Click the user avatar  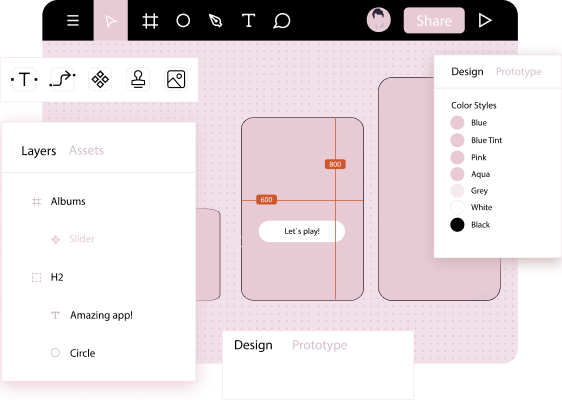(378, 20)
